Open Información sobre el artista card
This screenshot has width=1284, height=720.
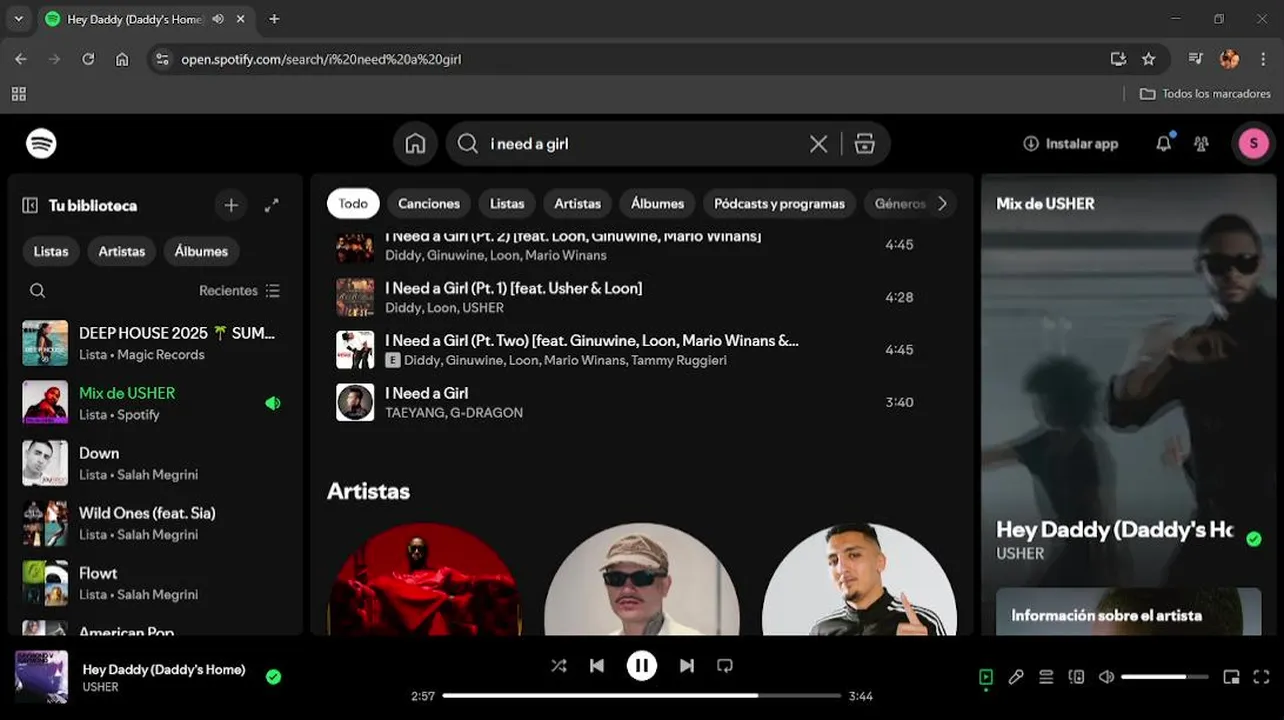pyautogui.click(x=1128, y=612)
